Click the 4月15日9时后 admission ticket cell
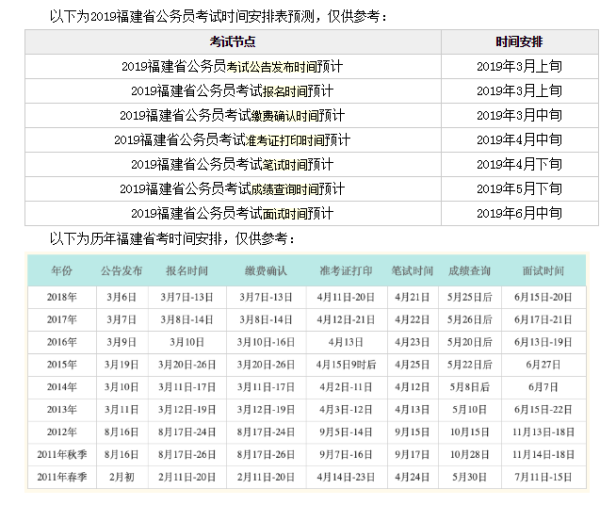This screenshot has height=505, width=600. (346, 365)
